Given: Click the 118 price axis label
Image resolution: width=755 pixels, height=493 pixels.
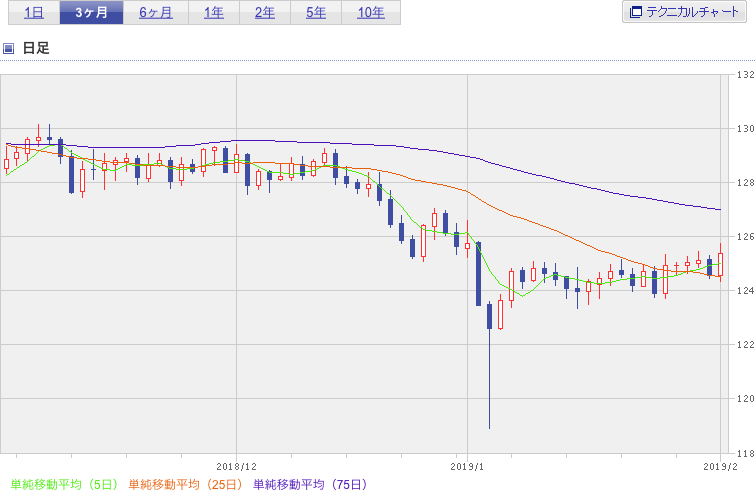Looking at the screenshot, I should point(745,453).
